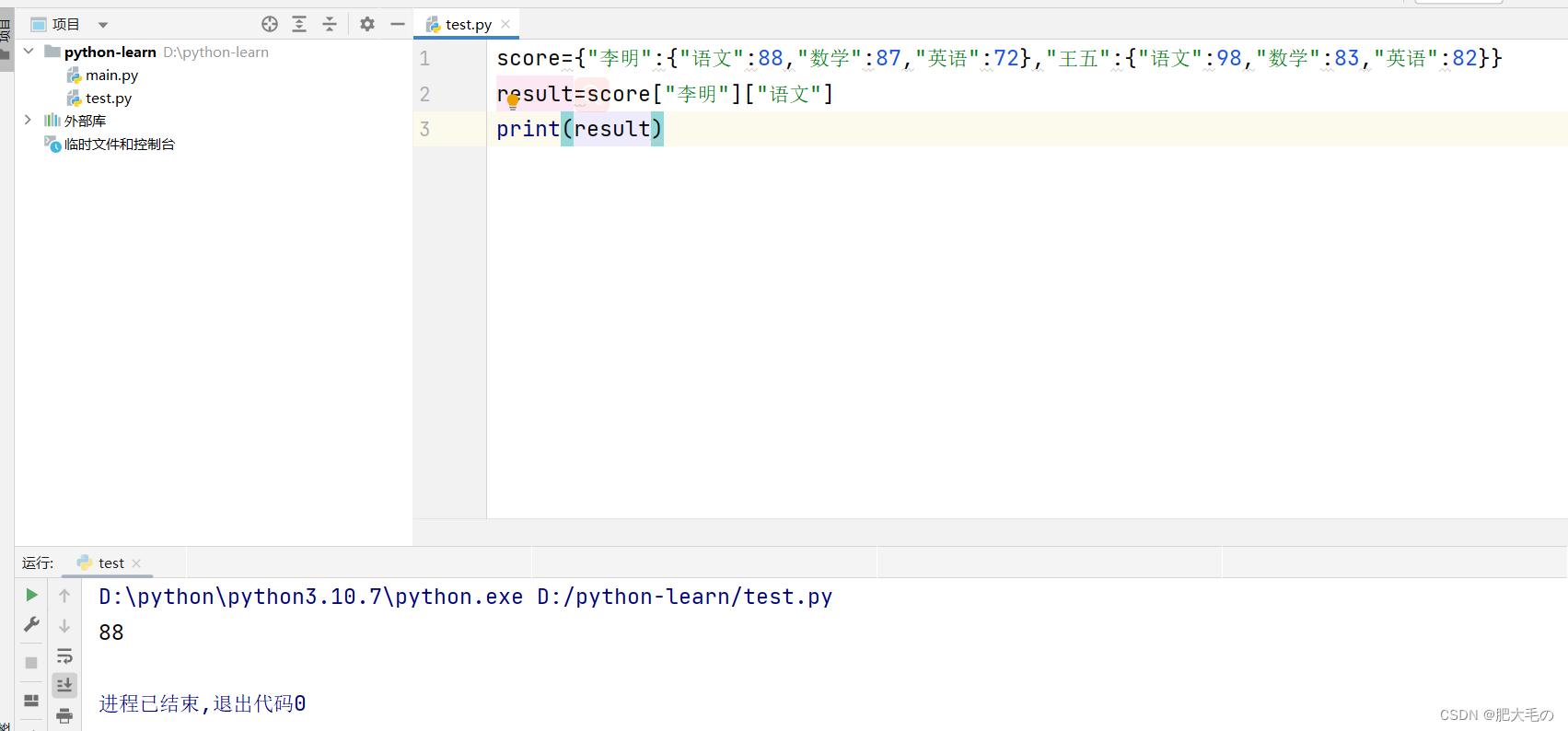This screenshot has height=731, width=1568.
Task: Close the test.py editor tab
Action: [505, 25]
